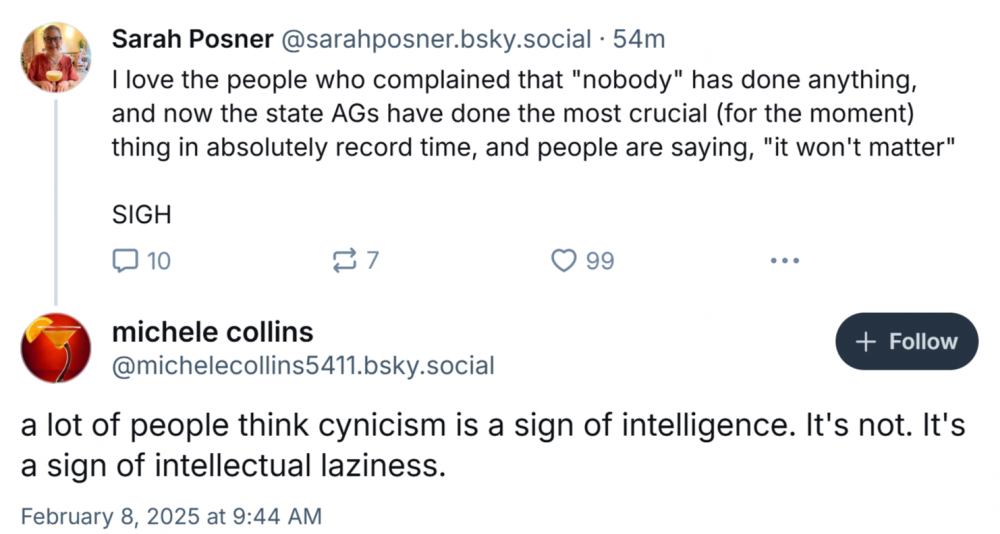The width and height of the screenshot is (1000, 534).
Task: Like Sarah Posner's post with the heart icon
Action: [x=565, y=261]
